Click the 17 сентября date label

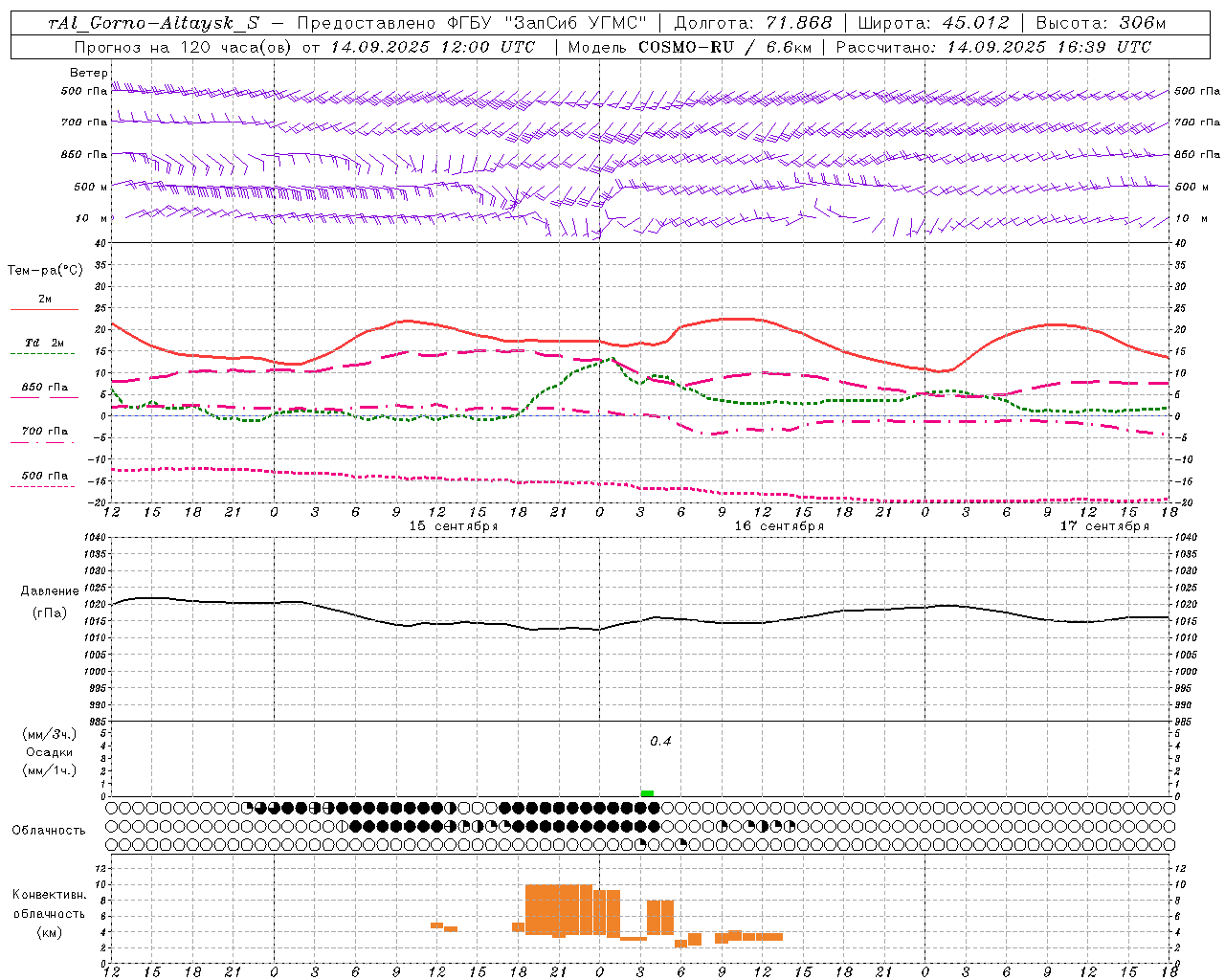coord(1104,526)
